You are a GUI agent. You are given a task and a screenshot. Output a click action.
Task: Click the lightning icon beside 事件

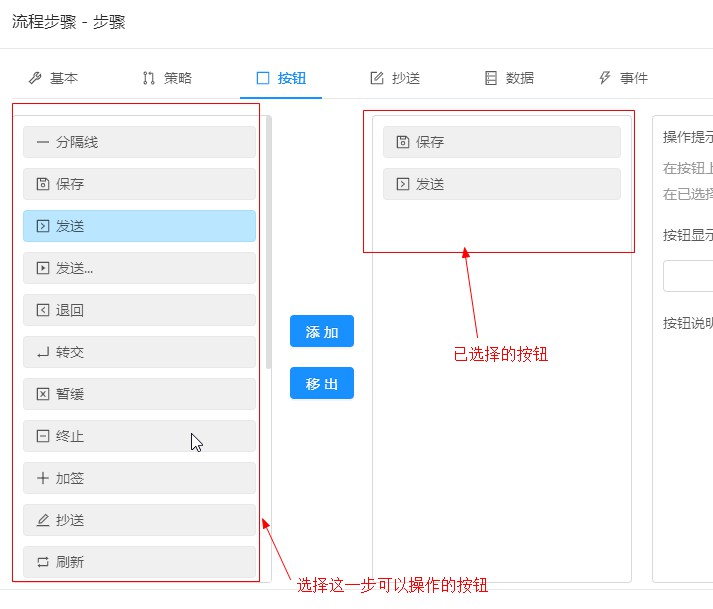tap(605, 78)
